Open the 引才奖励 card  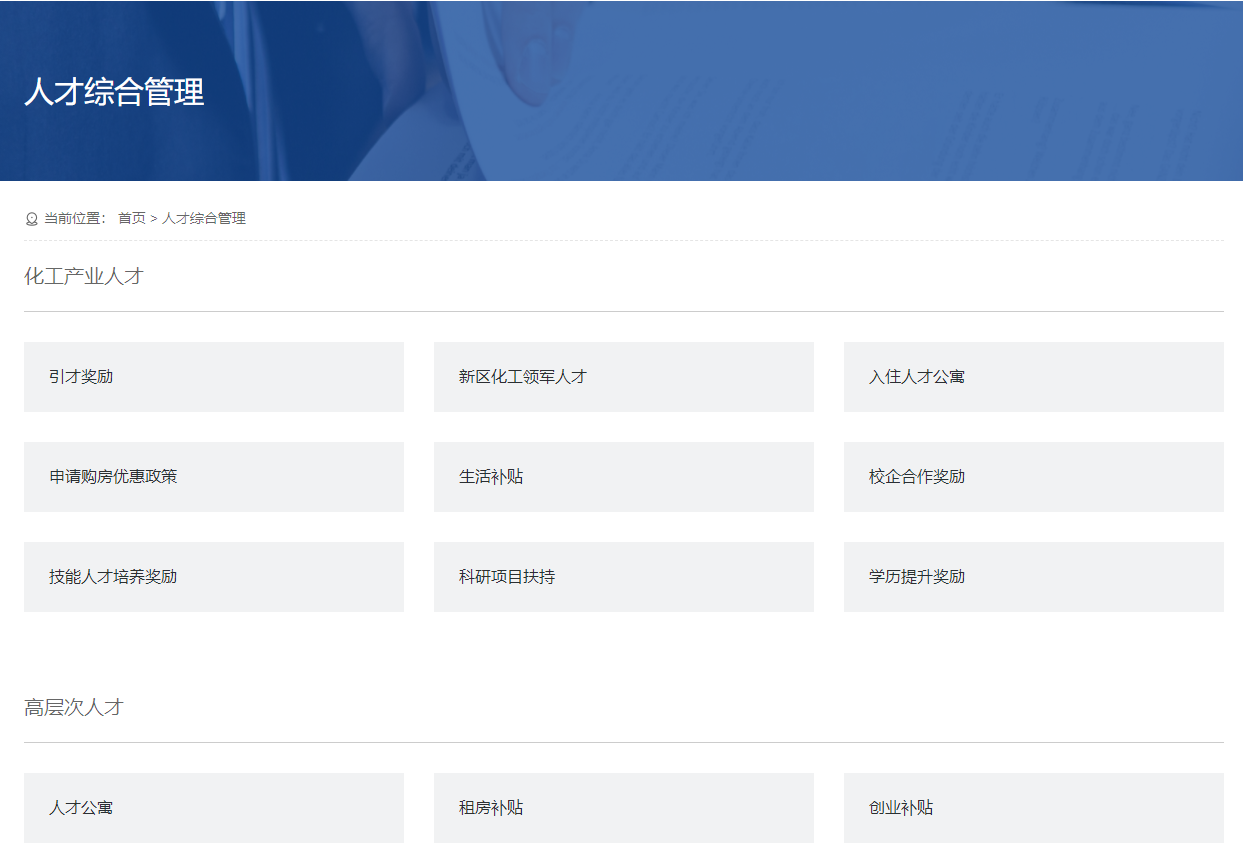tap(213, 377)
